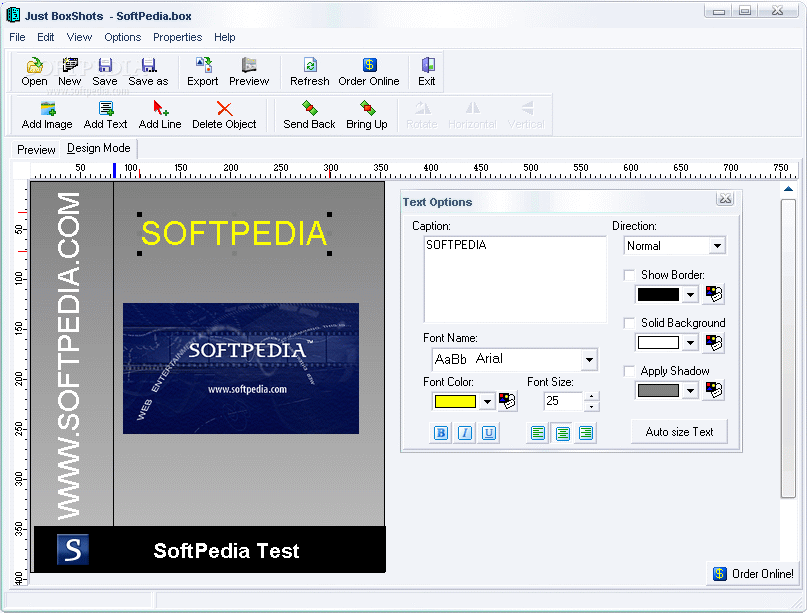The width and height of the screenshot is (807, 613).
Task: Open the File menu
Action: (x=17, y=37)
